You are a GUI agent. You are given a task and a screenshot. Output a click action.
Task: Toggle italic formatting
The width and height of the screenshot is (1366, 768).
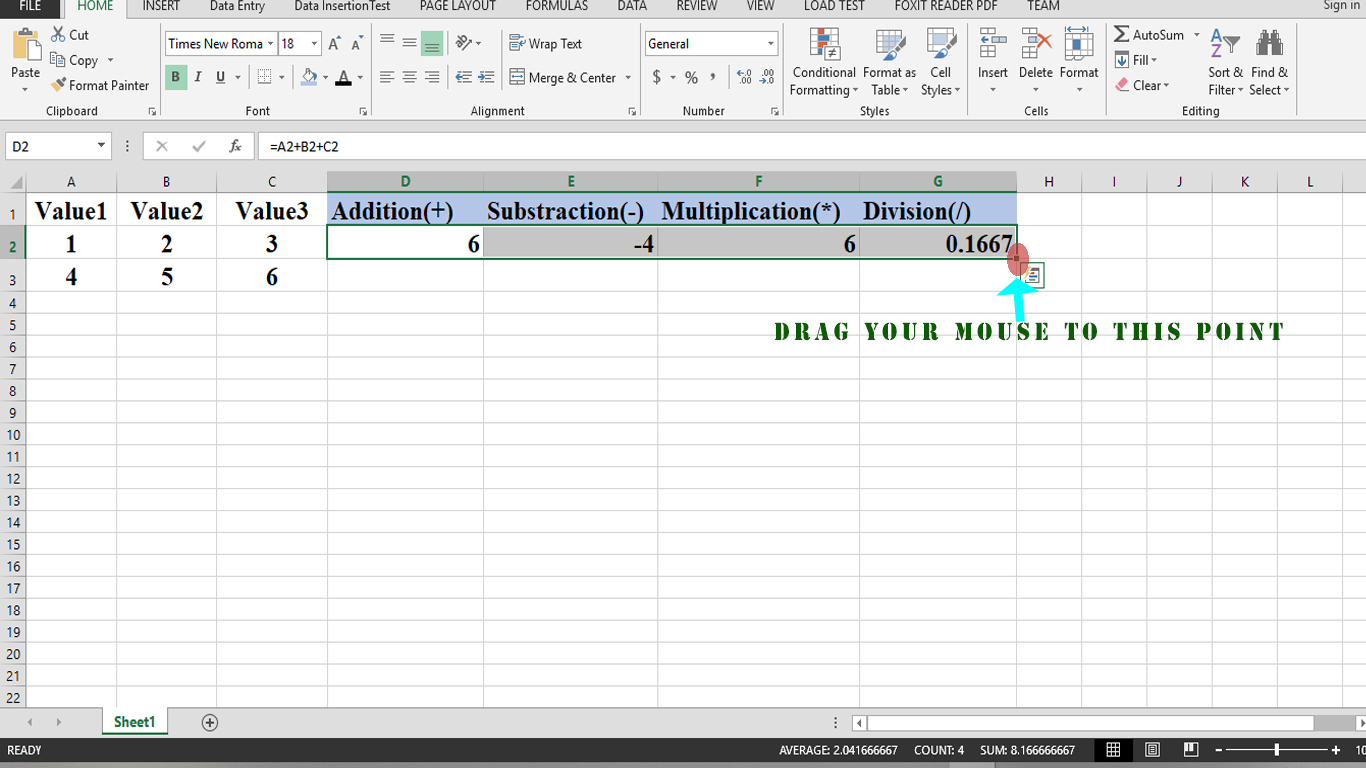click(x=197, y=76)
